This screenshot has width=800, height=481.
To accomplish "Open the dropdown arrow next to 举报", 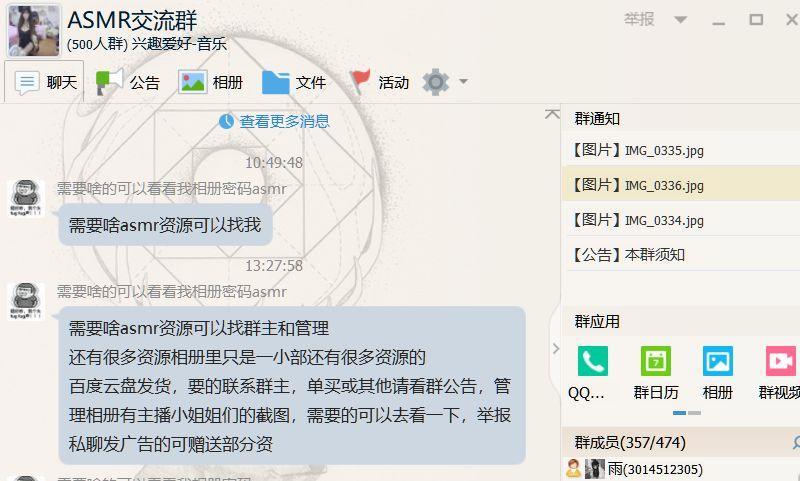I will tap(680, 20).
